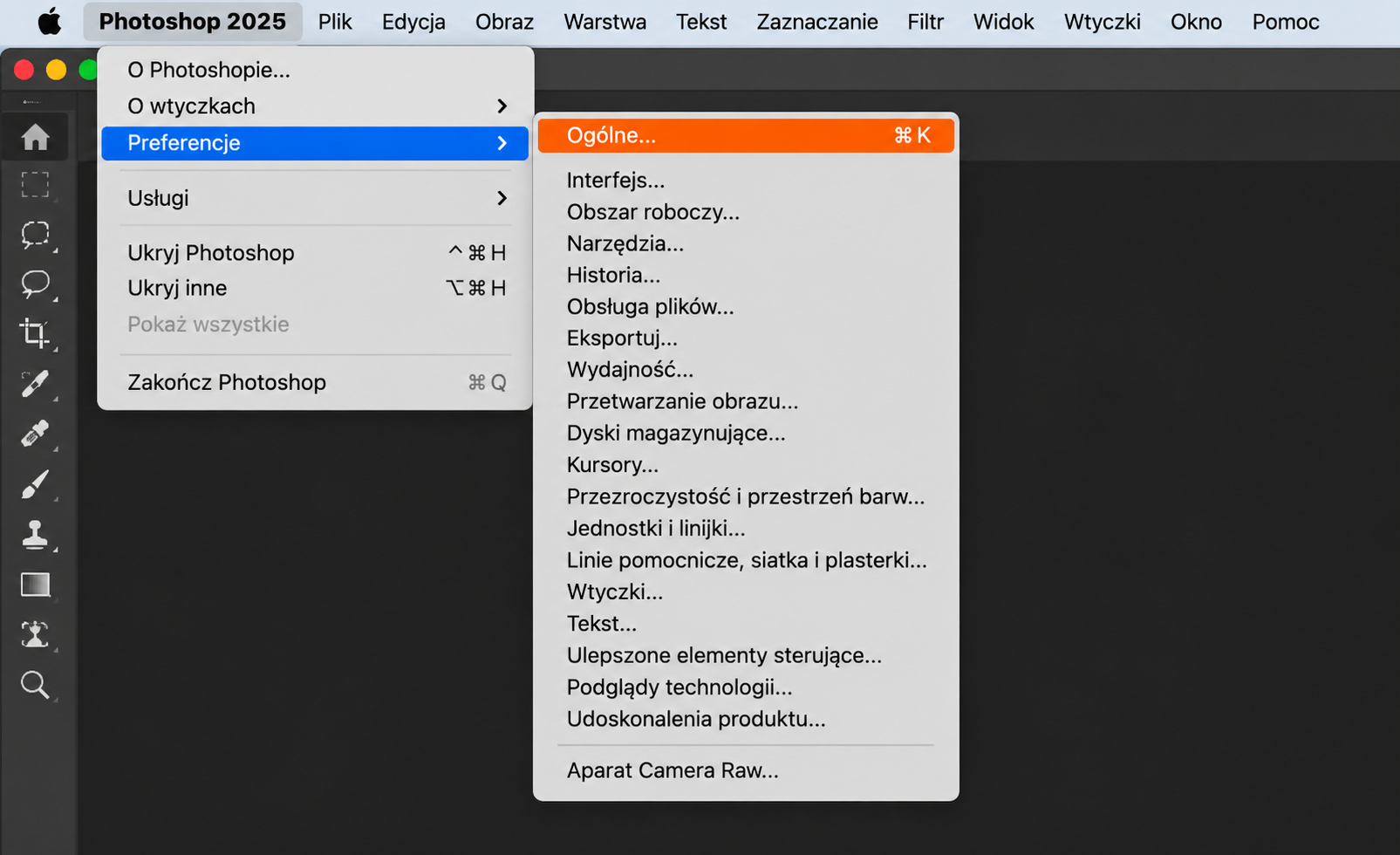Select the Clone Stamp tool
This screenshot has width=1400, height=855.
click(x=35, y=534)
